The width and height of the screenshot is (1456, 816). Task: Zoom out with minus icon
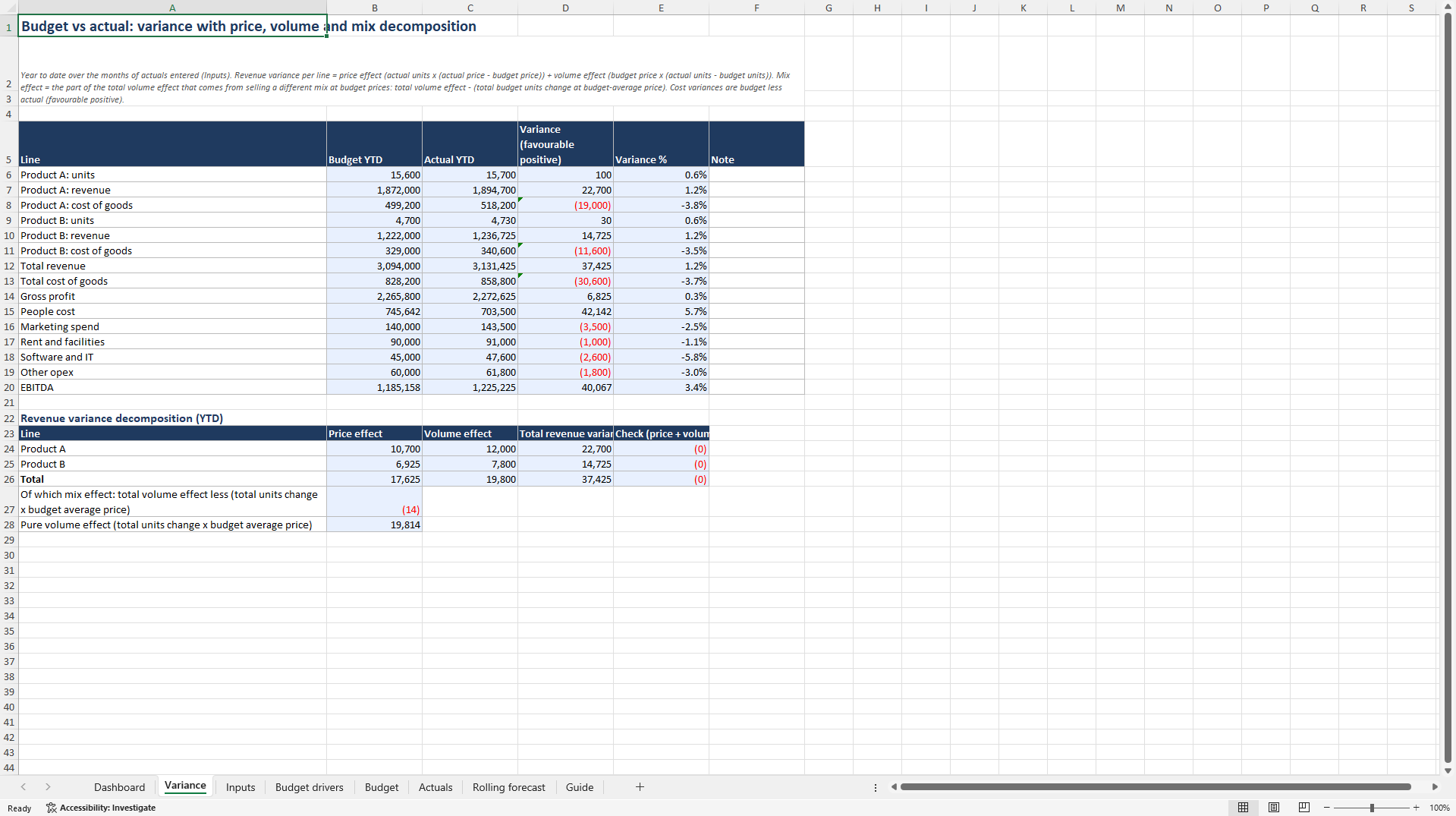(x=1327, y=808)
